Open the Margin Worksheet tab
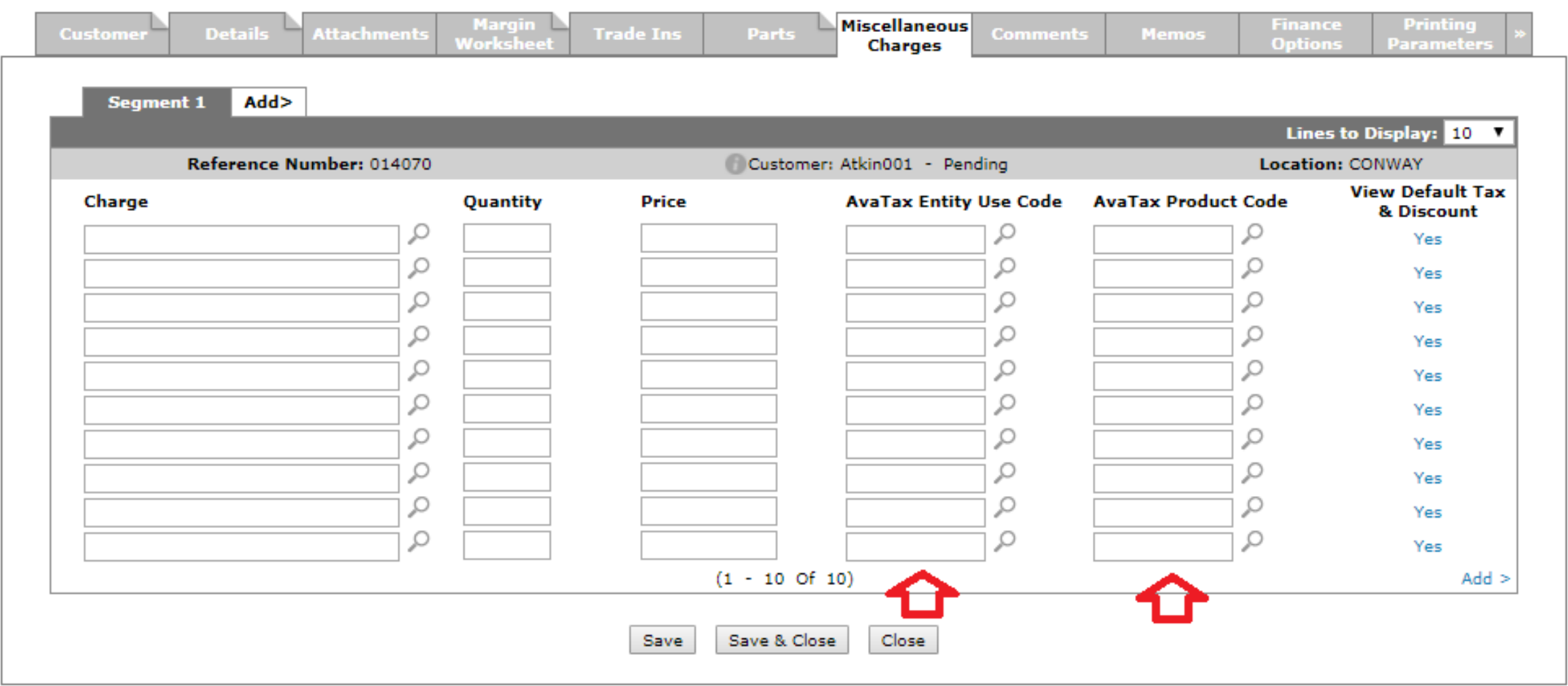Screen dimensions: 1568x686 504,34
